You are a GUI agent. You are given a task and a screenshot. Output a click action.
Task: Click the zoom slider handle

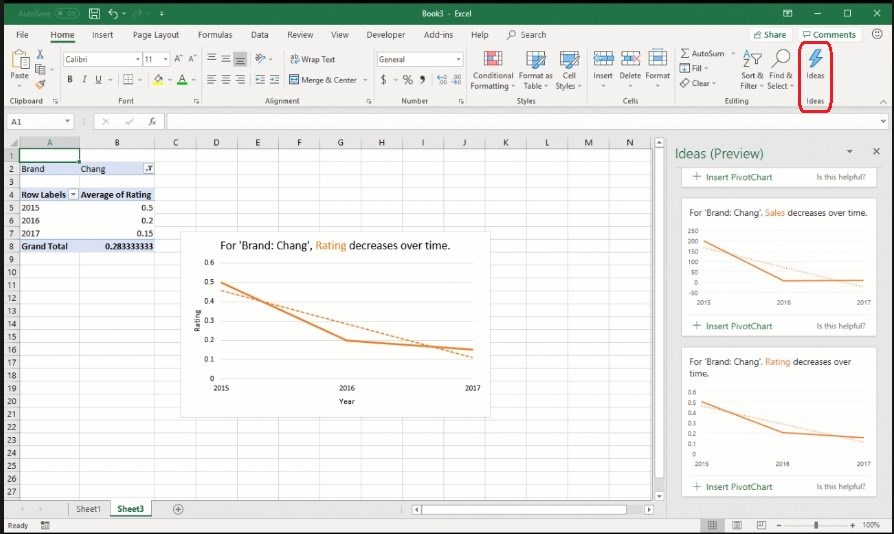click(x=816, y=525)
